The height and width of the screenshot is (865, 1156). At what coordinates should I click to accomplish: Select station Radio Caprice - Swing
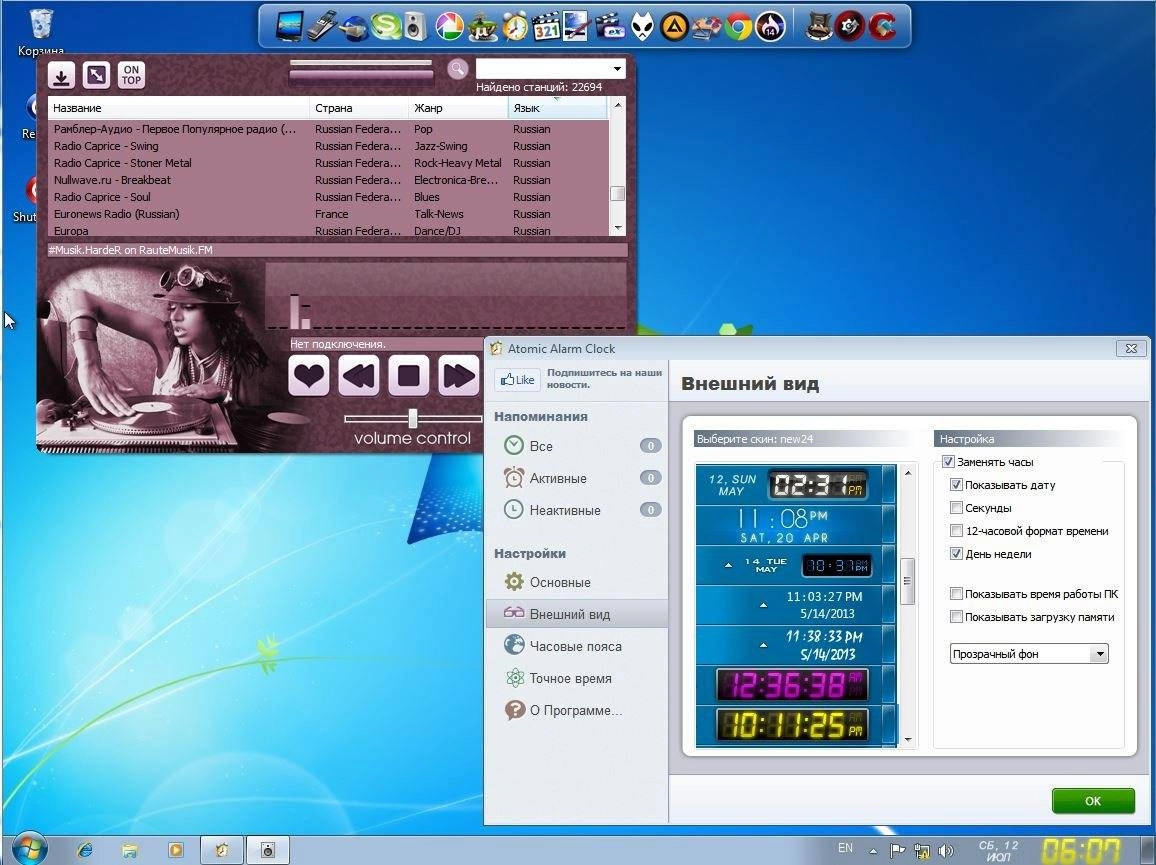coord(329,146)
